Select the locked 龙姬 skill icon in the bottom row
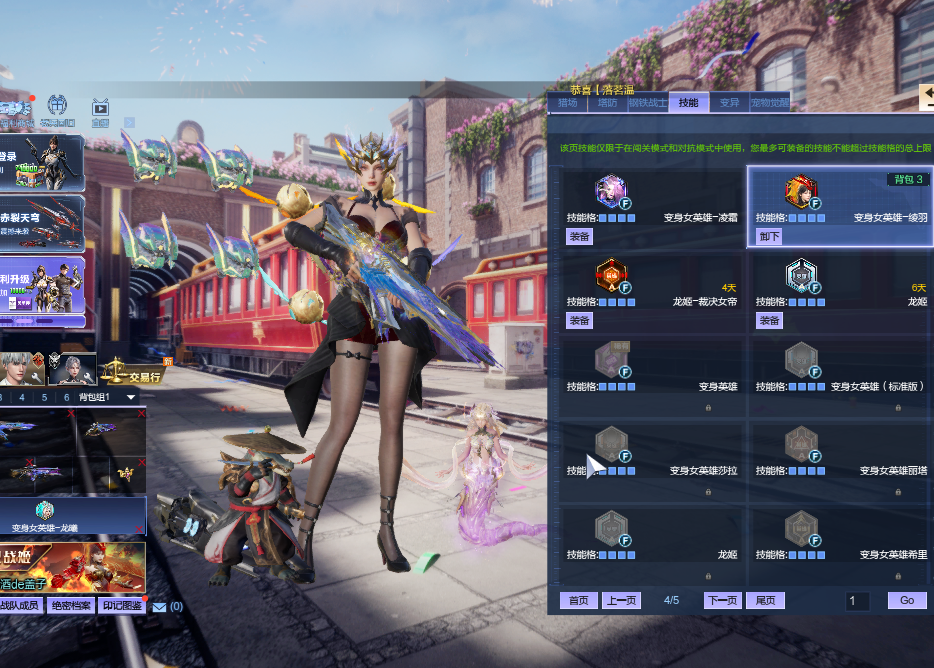The height and width of the screenshot is (668, 934). point(611,529)
